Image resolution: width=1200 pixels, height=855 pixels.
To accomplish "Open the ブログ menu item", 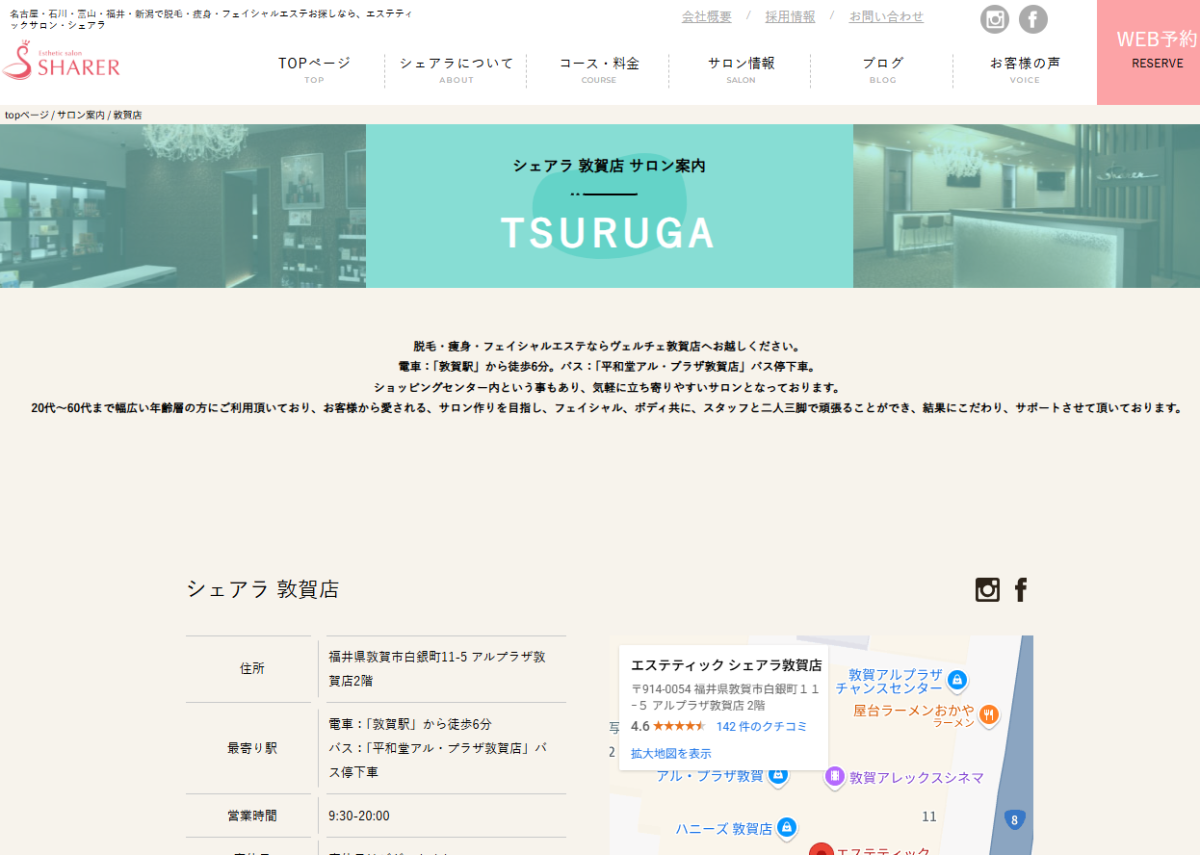I will click(882, 70).
